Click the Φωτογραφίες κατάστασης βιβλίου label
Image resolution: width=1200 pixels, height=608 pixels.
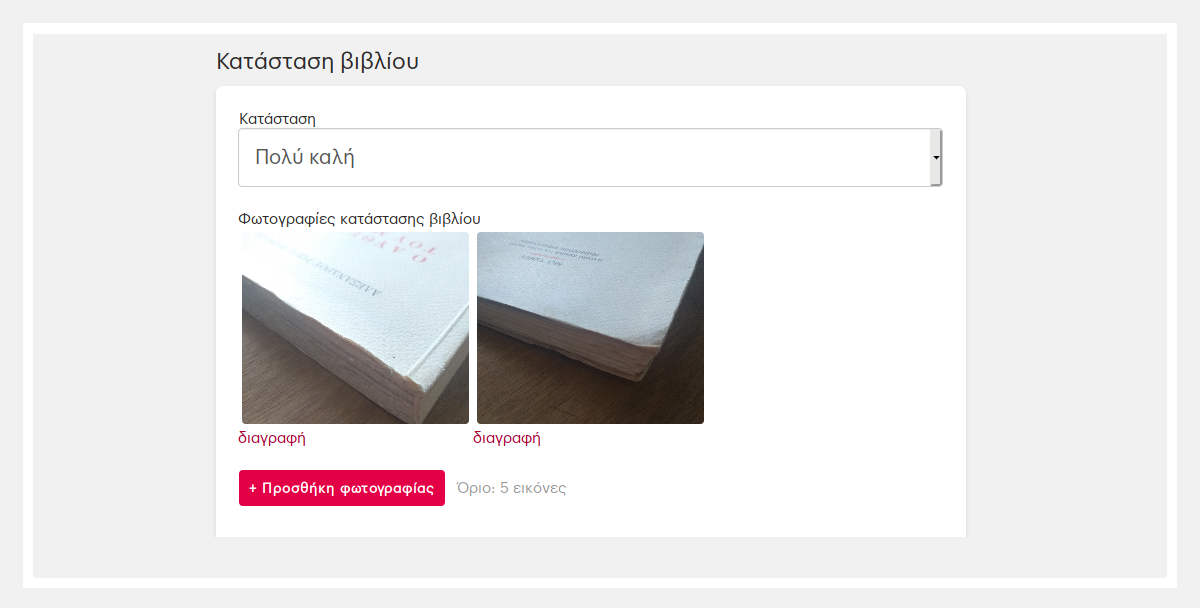[360, 218]
